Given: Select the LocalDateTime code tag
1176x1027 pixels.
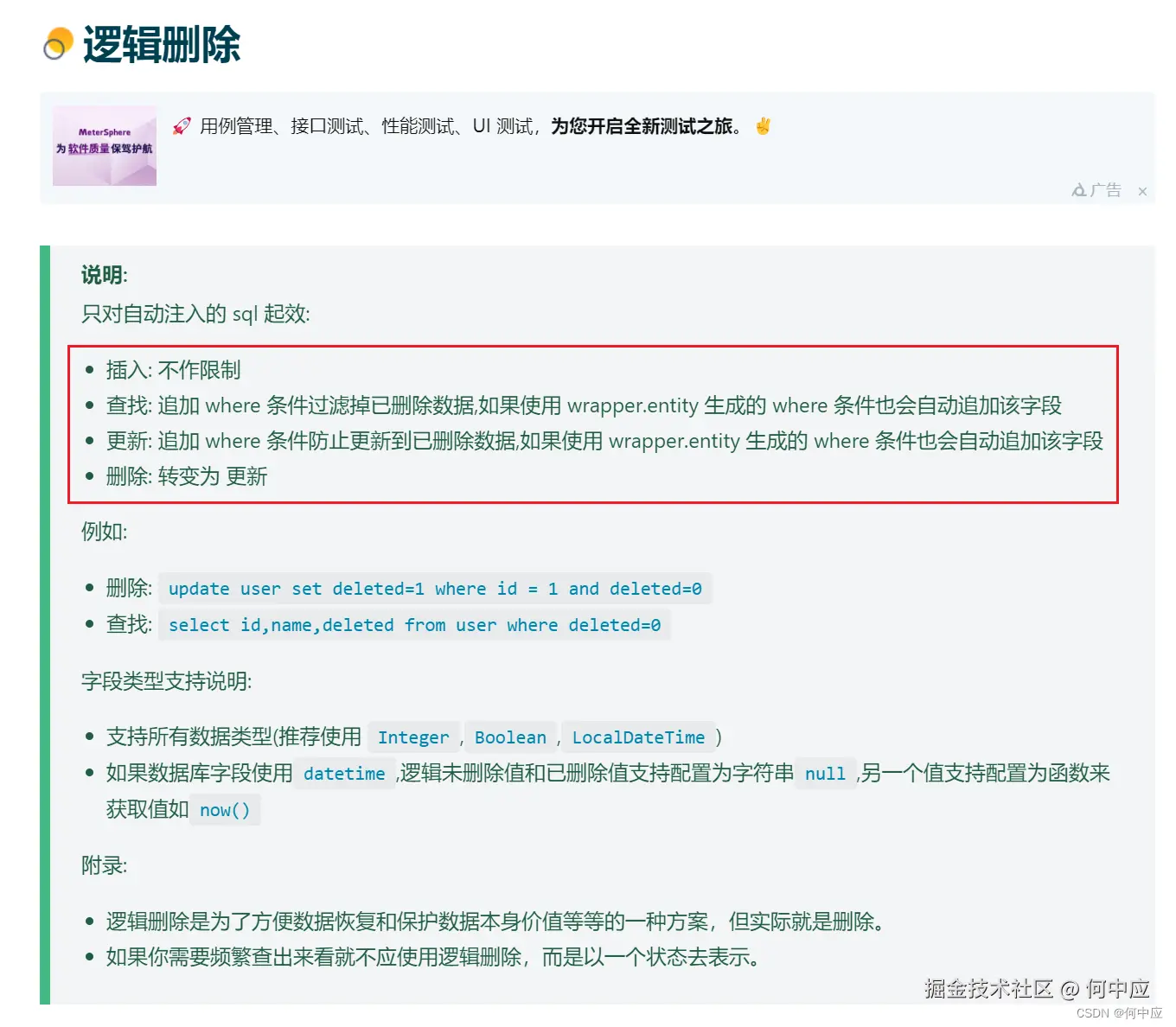Looking at the screenshot, I should click(639, 737).
